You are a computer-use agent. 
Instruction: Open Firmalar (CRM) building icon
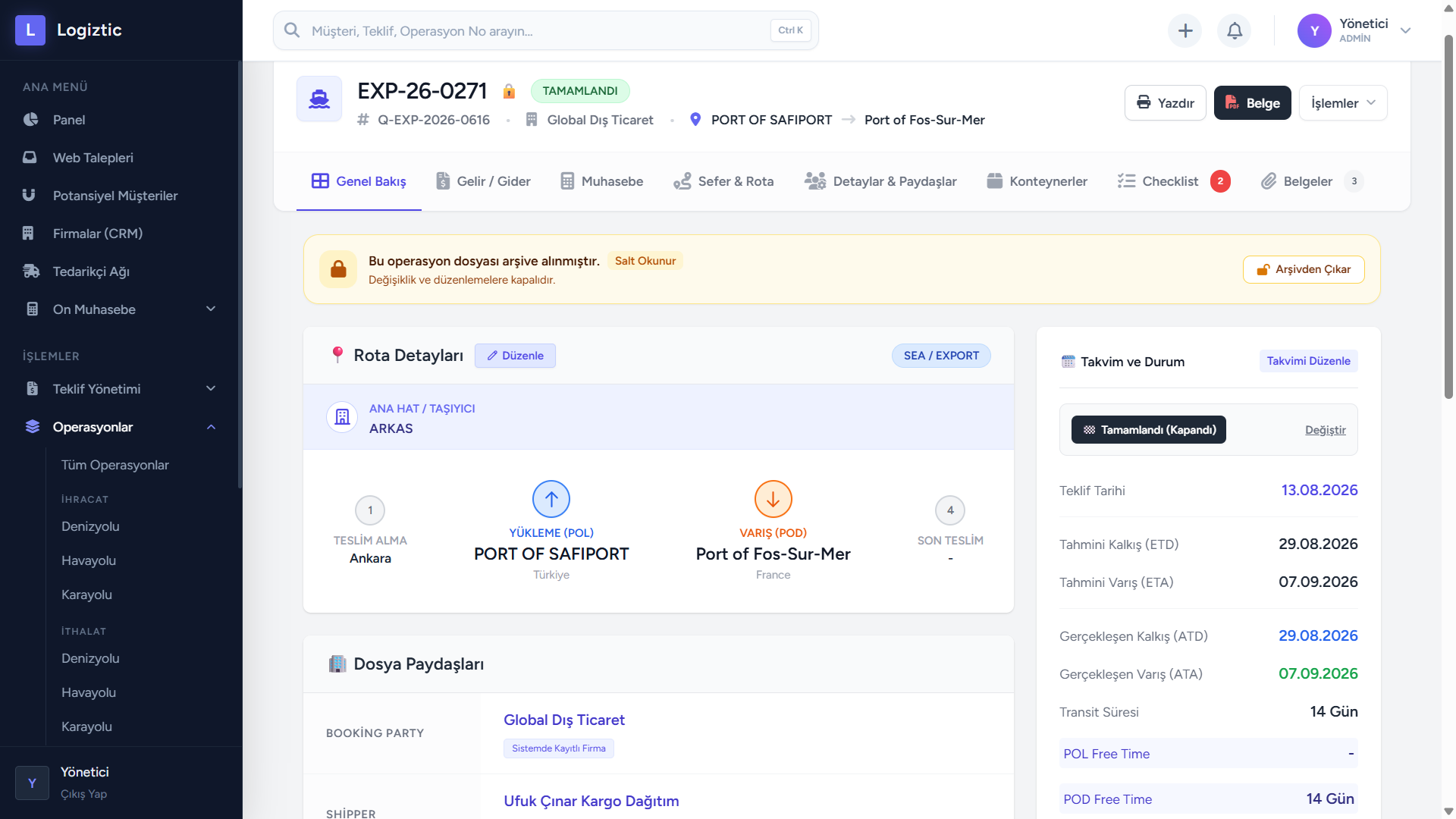pos(29,234)
